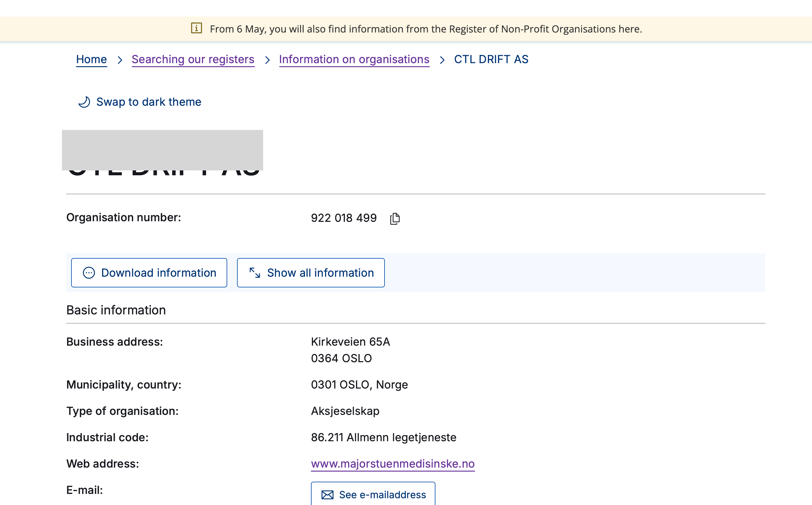Click the Business address label
Screen dimensions: 812x505
pyautogui.click(x=114, y=342)
